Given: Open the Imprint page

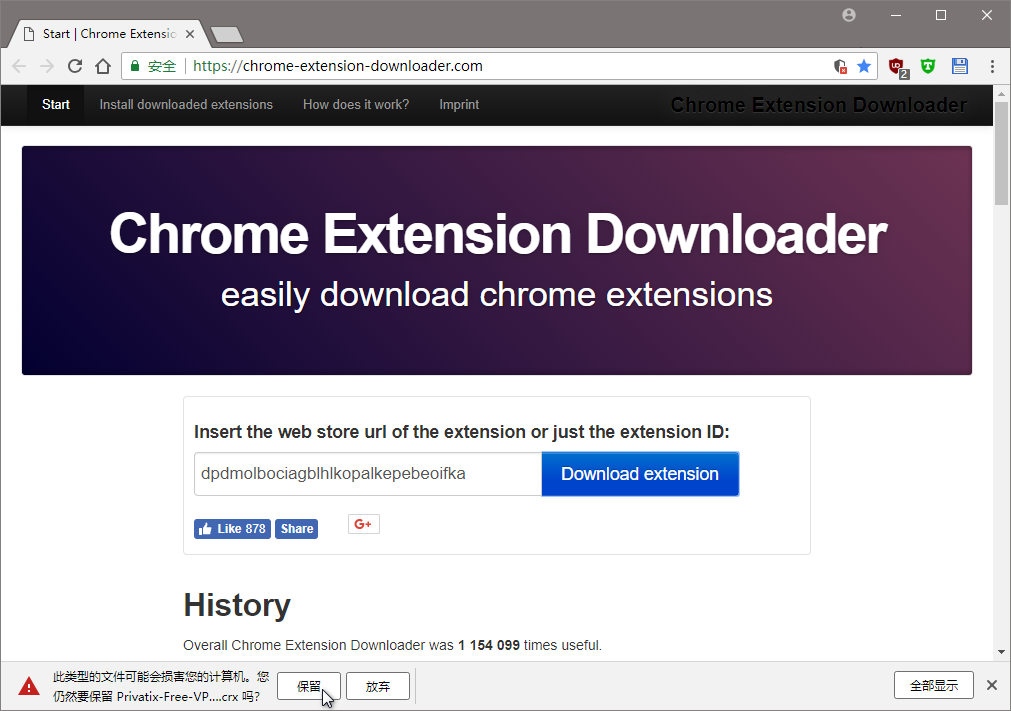Looking at the screenshot, I should click(x=459, y=104).
